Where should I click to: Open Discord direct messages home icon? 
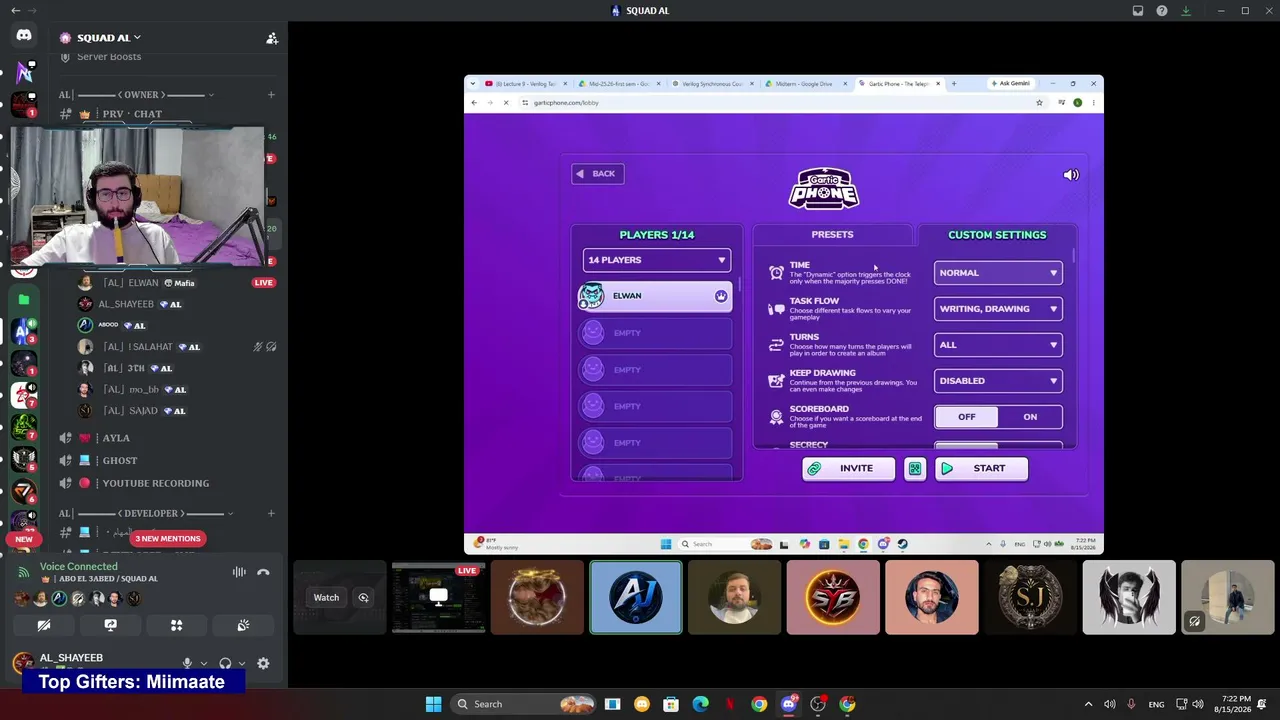point(24,35)
